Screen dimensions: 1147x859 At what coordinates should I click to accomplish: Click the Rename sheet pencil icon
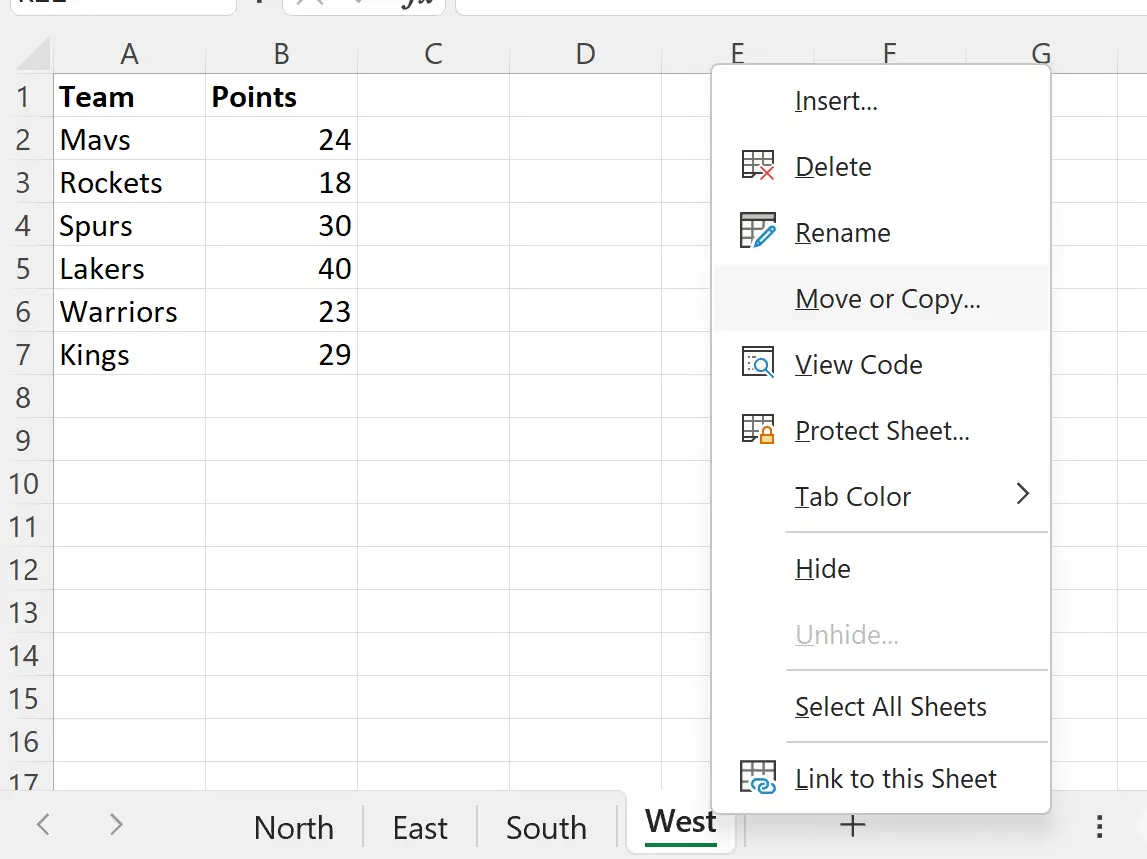[757, 231]
